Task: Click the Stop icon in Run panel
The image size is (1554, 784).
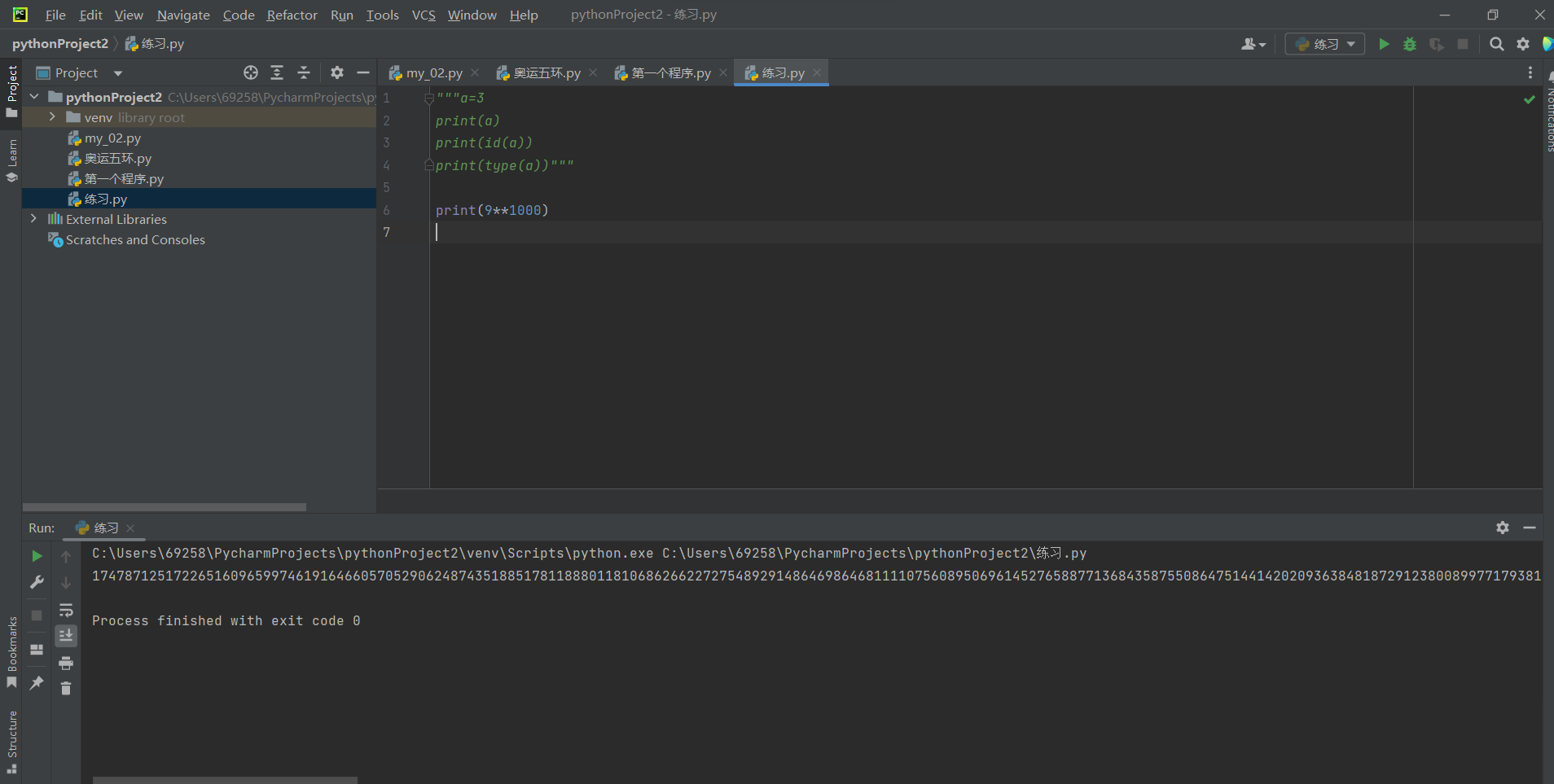Action: [37, 615]
